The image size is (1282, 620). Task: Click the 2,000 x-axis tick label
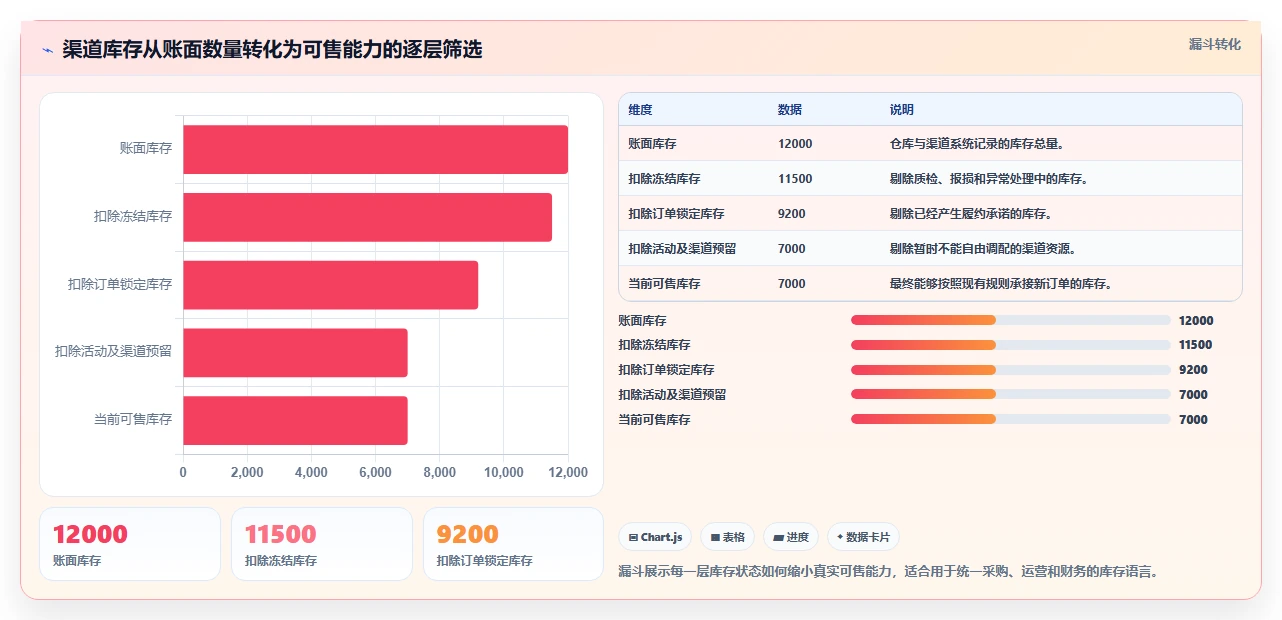tap(247, 473)
